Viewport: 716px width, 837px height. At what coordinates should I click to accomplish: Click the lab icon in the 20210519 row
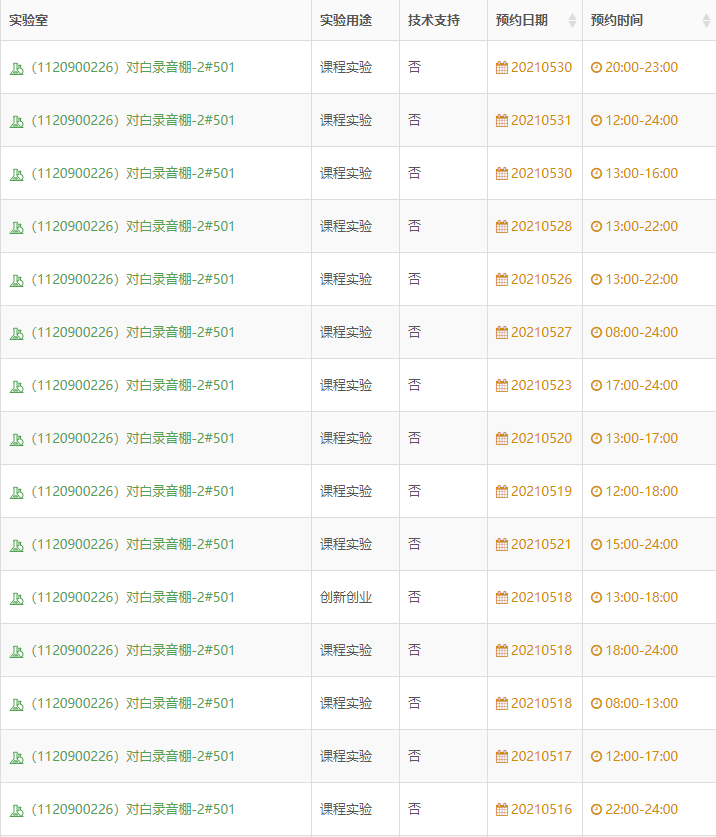[17, 493]
